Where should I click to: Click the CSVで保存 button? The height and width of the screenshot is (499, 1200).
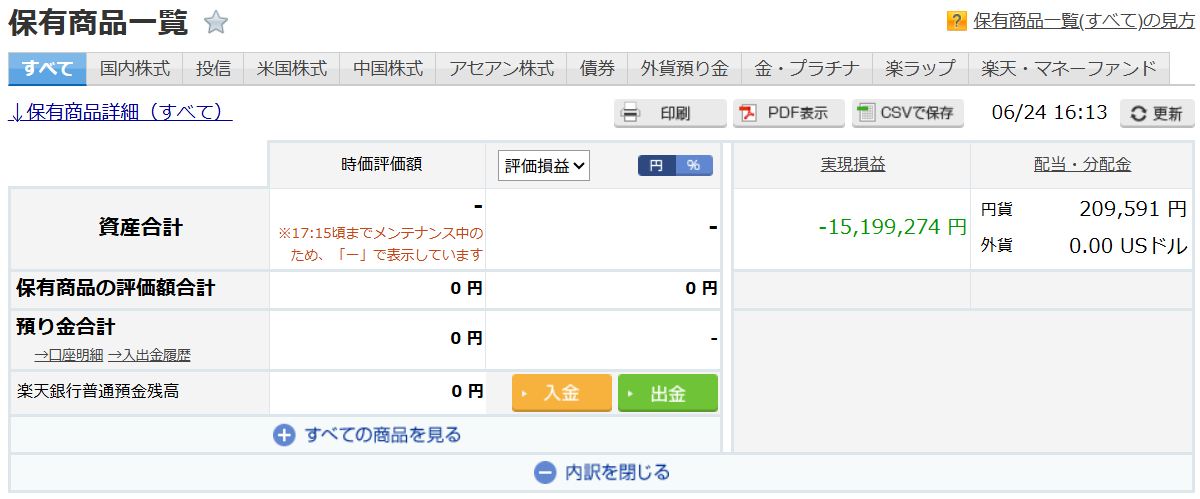point(908,113)
